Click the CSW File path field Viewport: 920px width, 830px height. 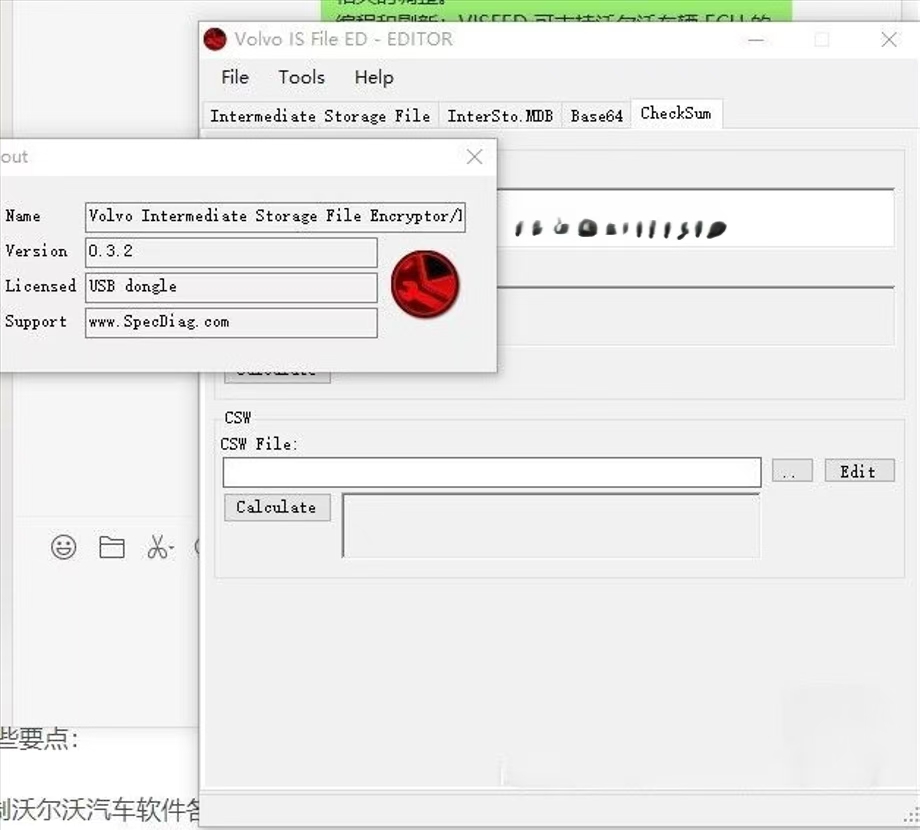click(492, 472)
